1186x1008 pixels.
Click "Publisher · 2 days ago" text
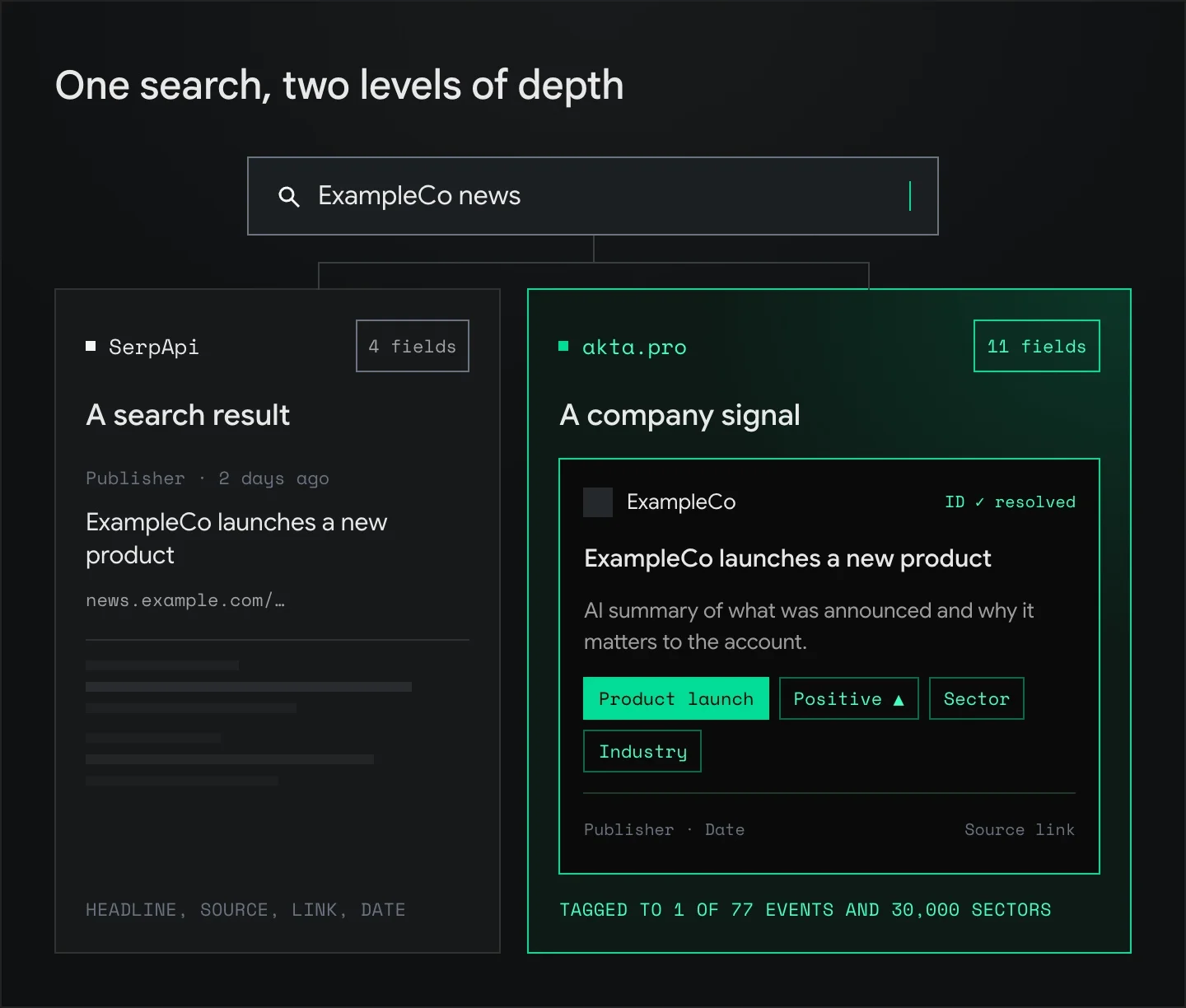coord(208,478)
